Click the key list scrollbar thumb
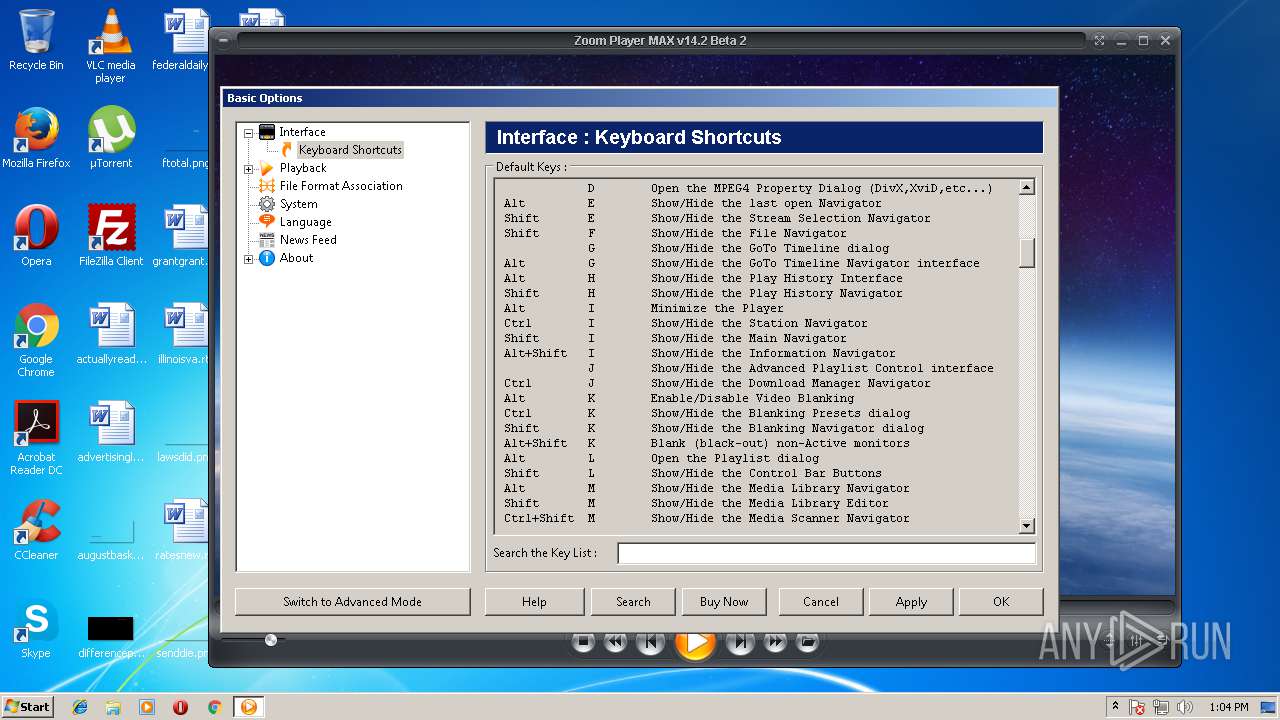 pyautogui.click(x=1027, y=253)
